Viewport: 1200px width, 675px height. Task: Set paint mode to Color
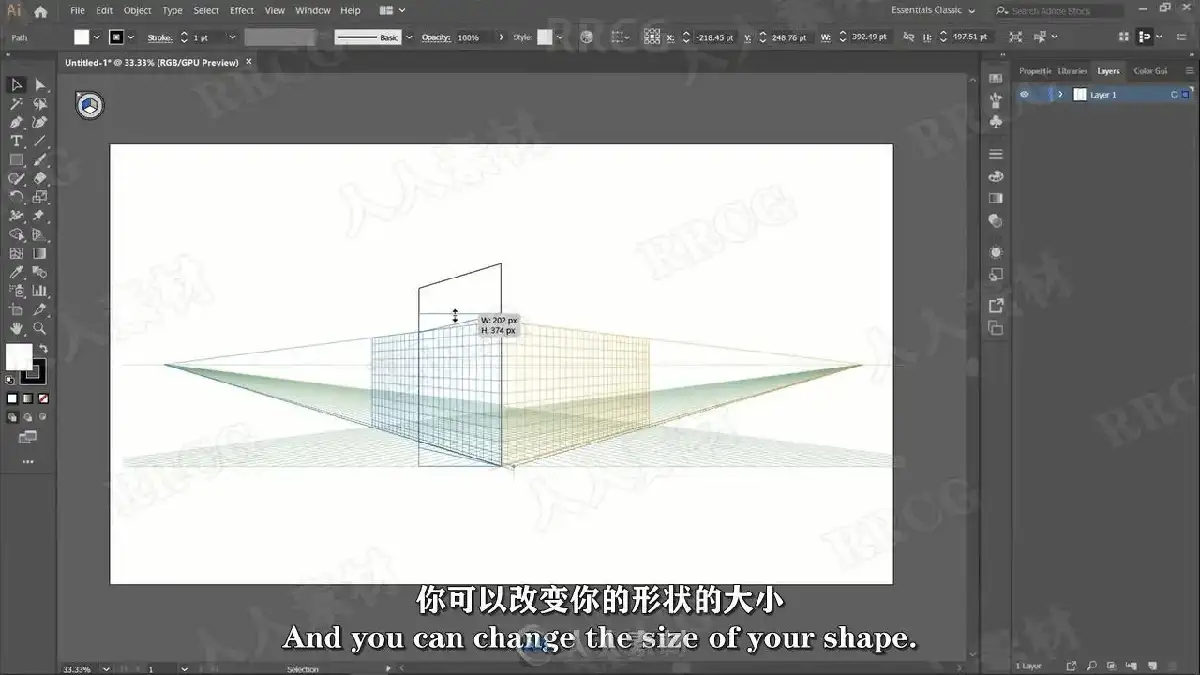point(12,399)
